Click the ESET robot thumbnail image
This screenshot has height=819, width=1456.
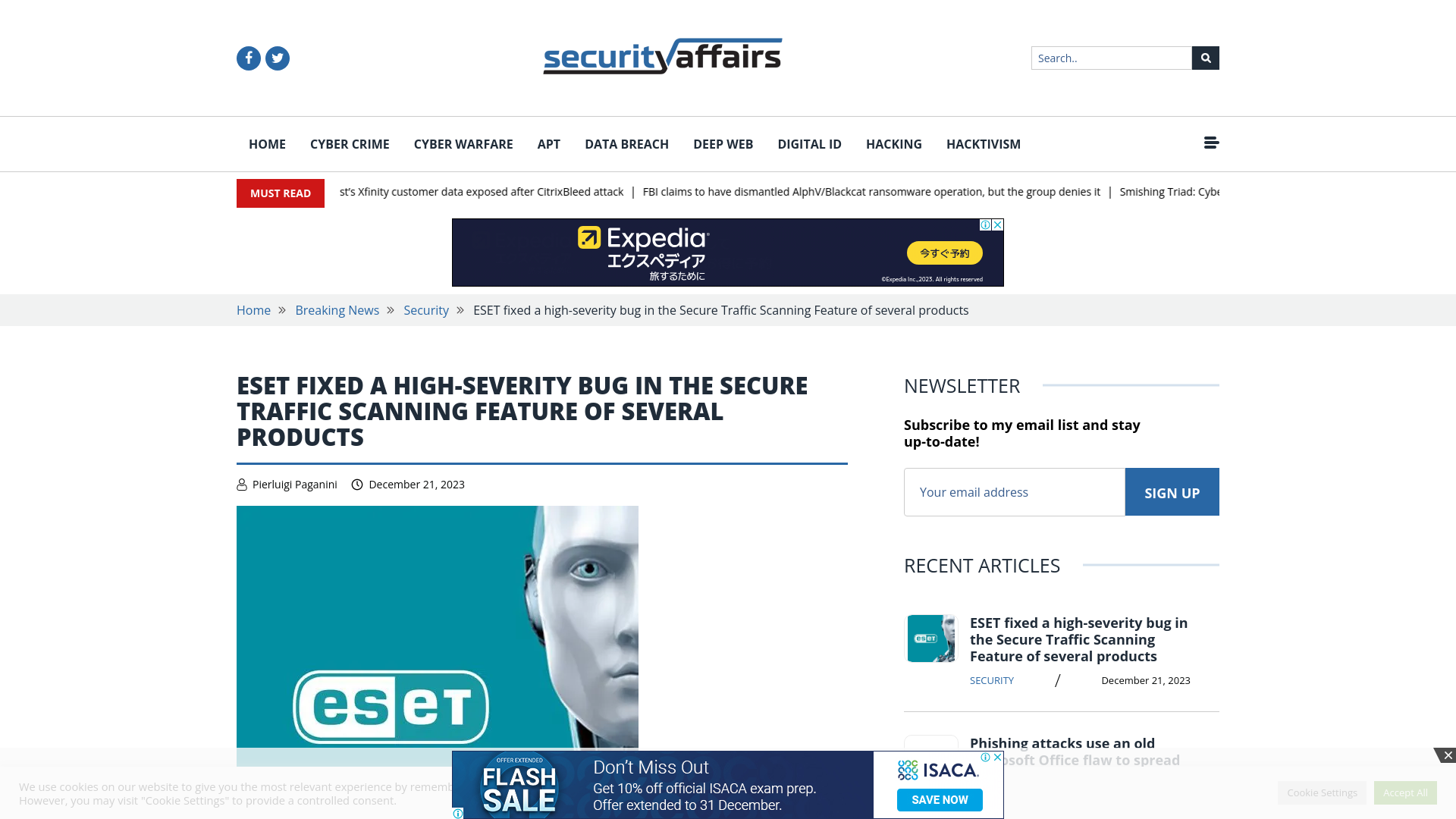click(930, 638)
